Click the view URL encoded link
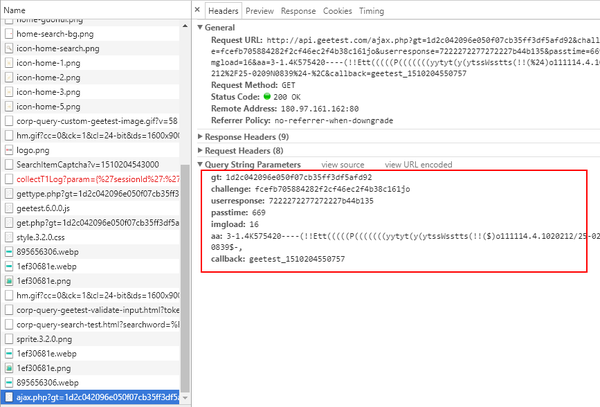600x407 pixels. pos(418,164)
